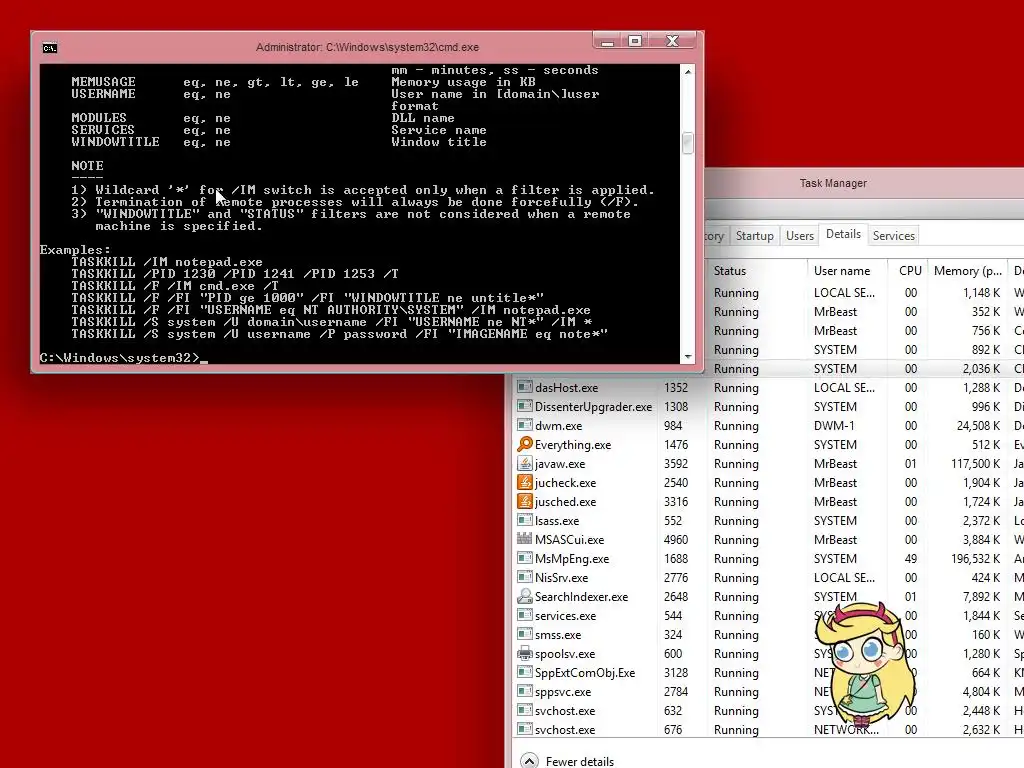Click the spoolsv.exe printer icon
1024x768 pixels.
[x=524, y=653]
